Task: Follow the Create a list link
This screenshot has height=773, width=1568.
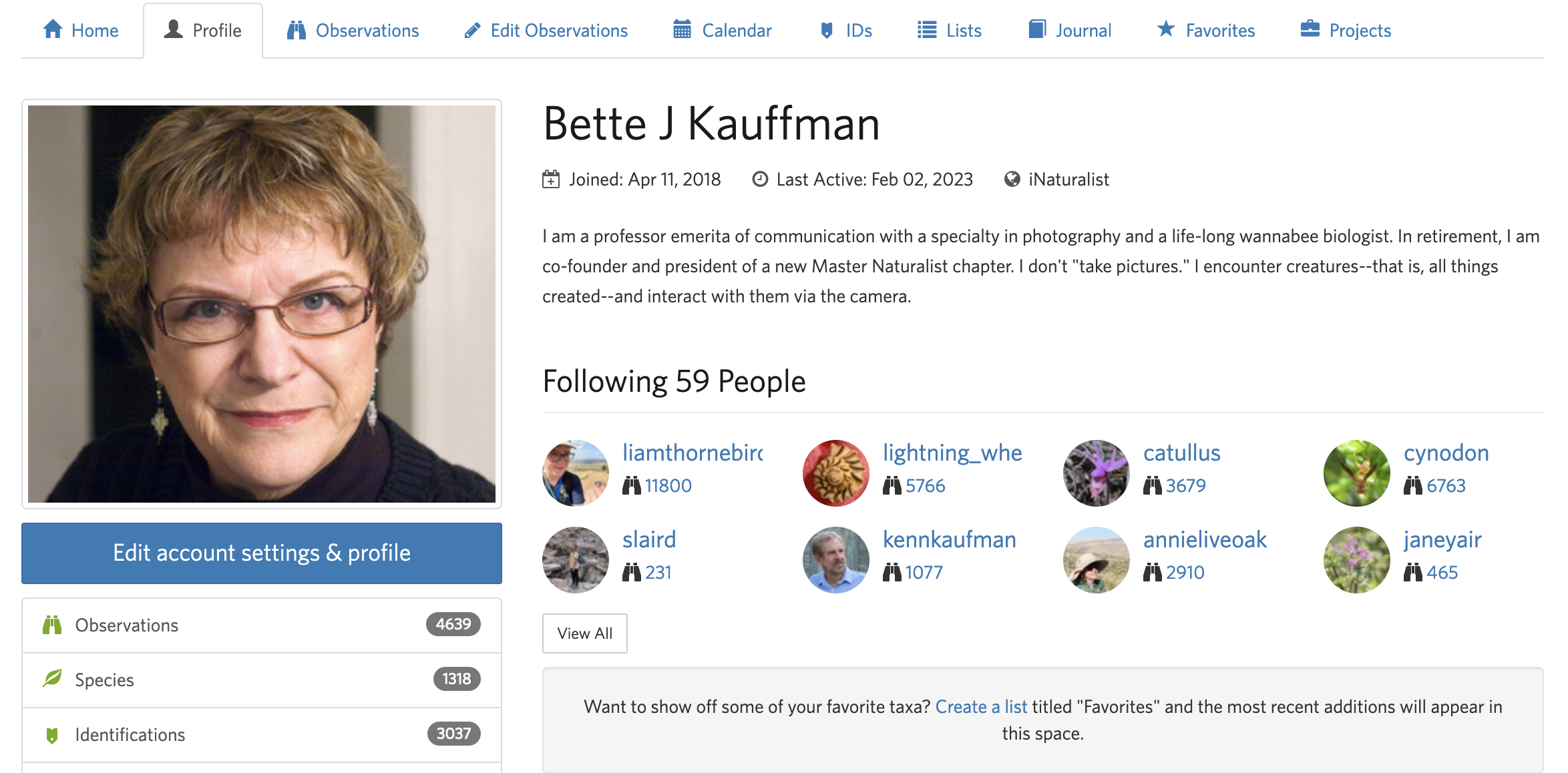Action: (981, 707)
